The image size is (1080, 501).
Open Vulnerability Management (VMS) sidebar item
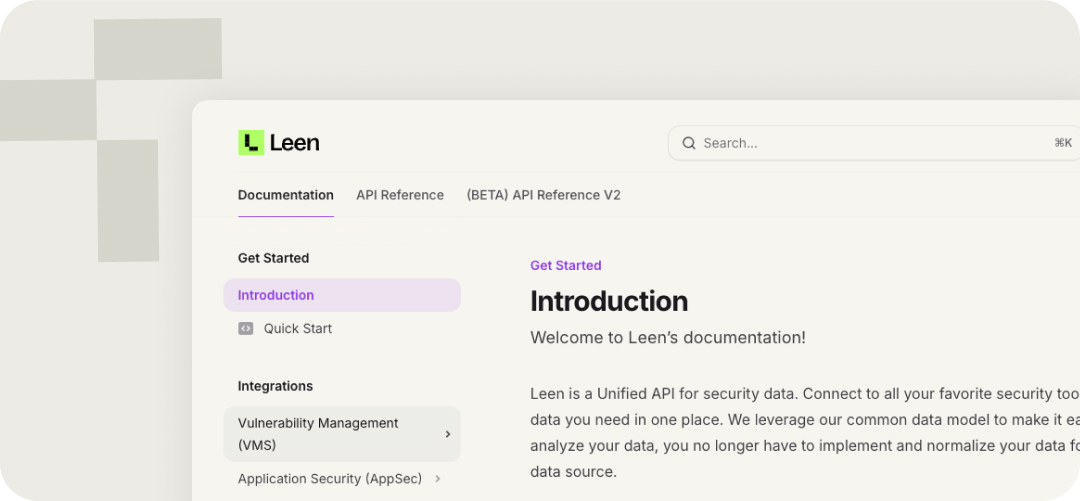pos(342,434)
